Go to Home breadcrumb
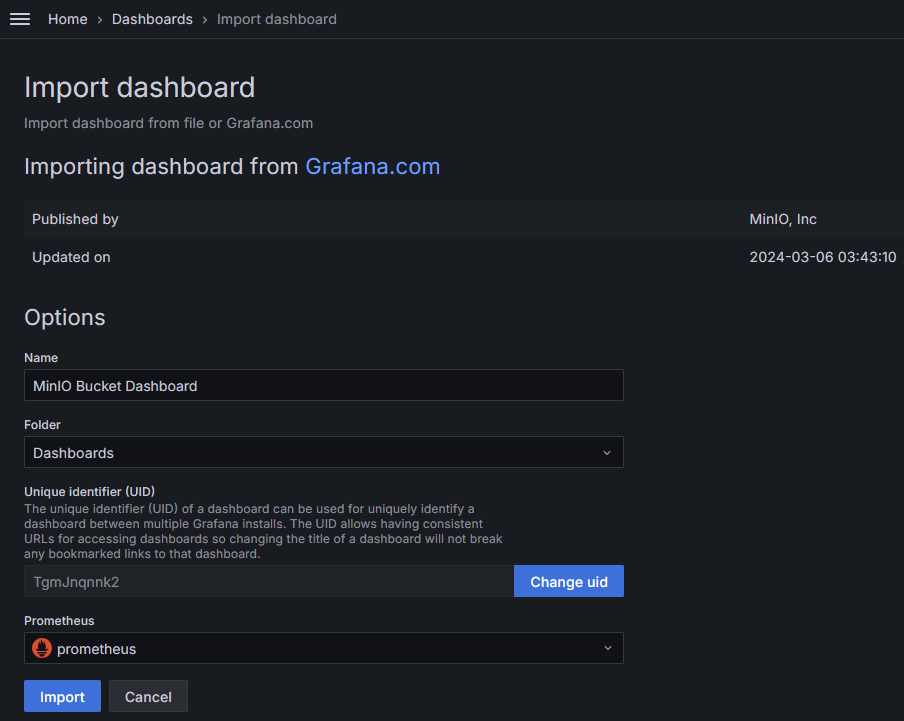The height and width of the screenshot is (721, 904). click(67, 19)
